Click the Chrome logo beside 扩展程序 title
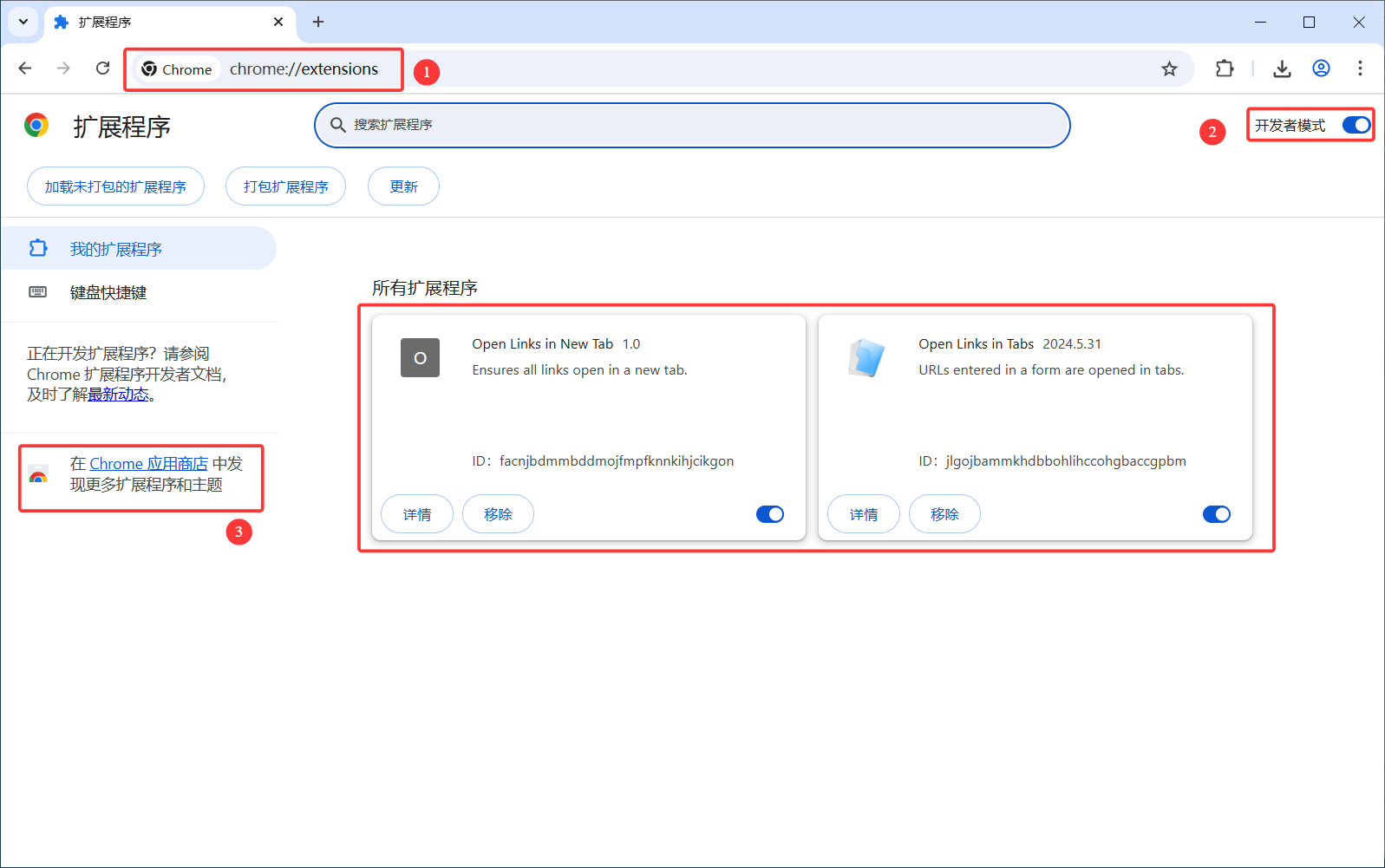The image size is (1385, 868). 36,126
